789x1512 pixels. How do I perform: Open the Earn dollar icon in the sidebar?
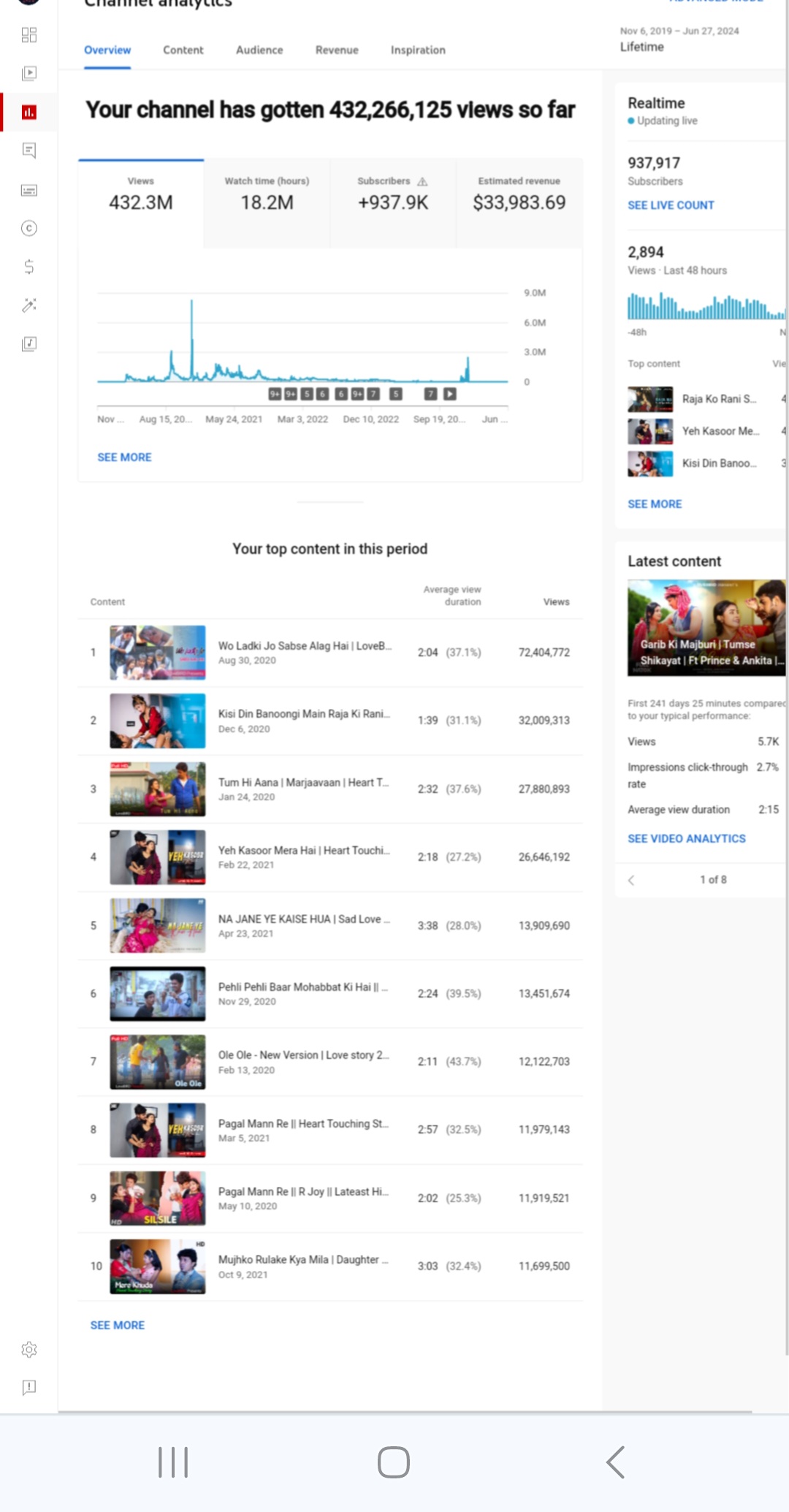tap(29, 267)
